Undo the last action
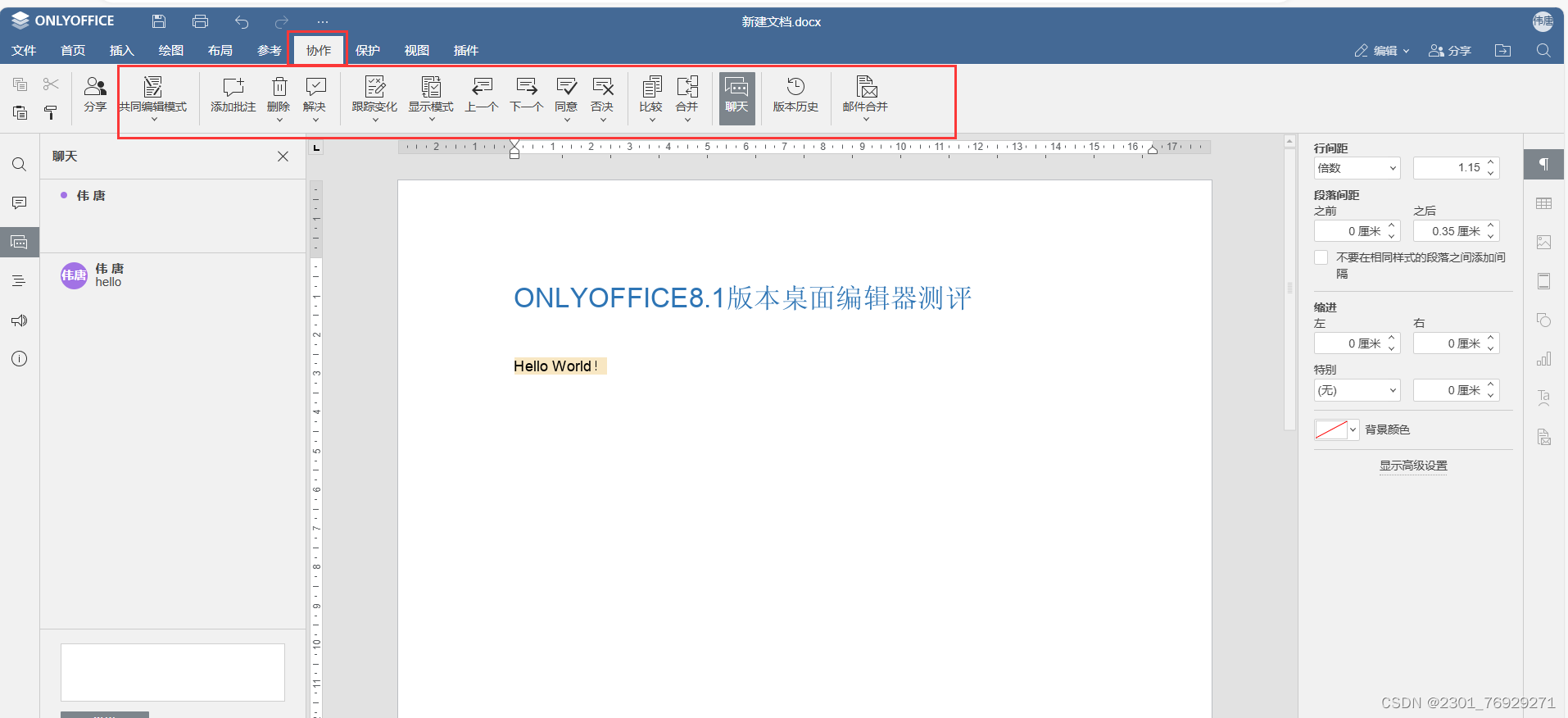The height and width of the screenshot is (718, 1568). point(241,22)
